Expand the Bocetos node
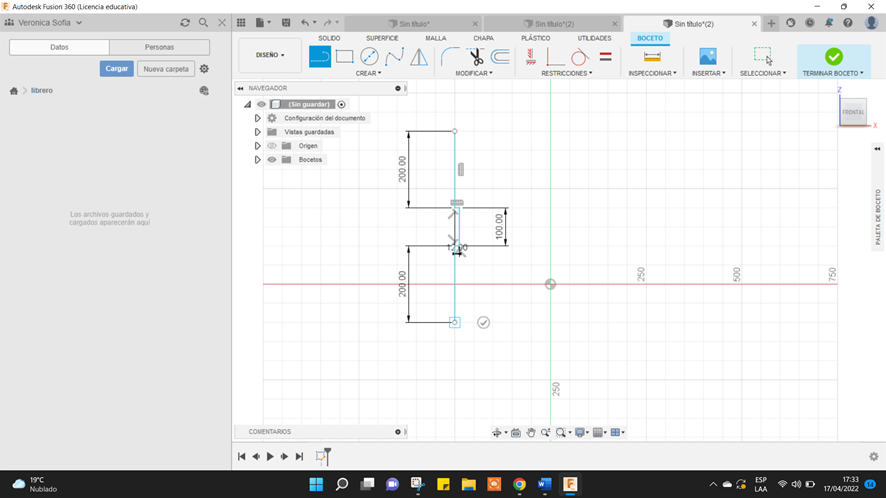The width and height of the screenshot is (886, 498). click(257, 159)
